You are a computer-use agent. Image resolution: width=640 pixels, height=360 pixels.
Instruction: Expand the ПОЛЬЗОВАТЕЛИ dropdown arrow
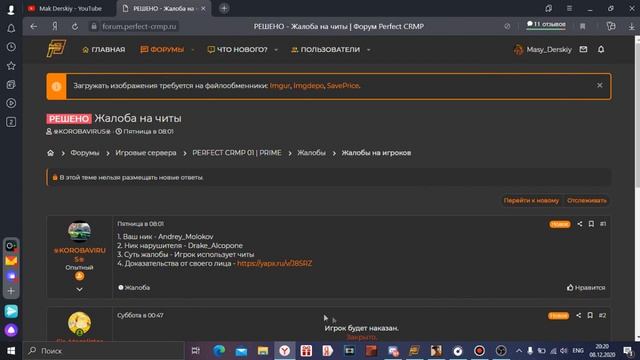pos(369,50)
